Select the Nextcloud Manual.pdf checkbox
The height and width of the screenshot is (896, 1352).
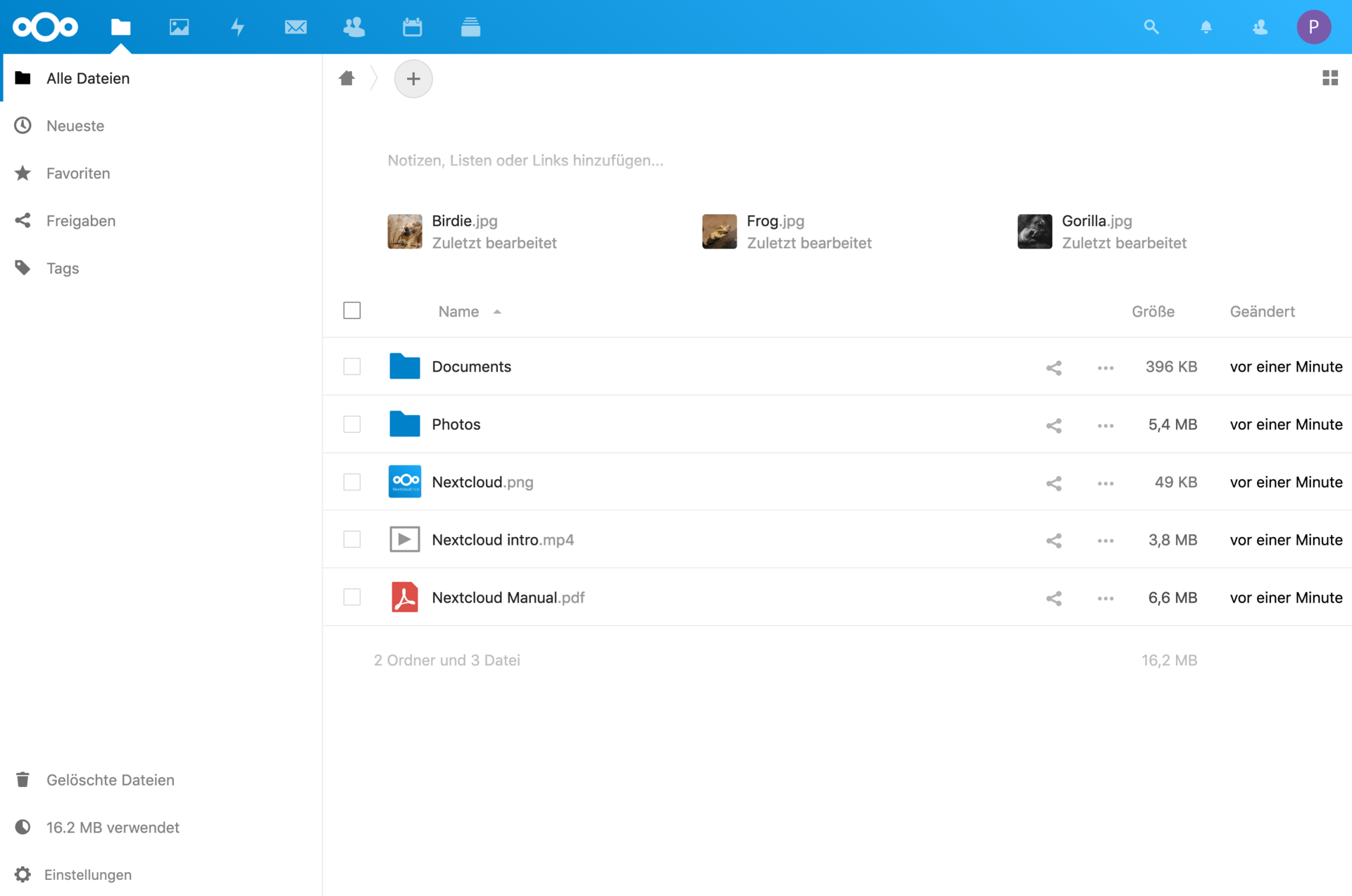click(352, 598)
